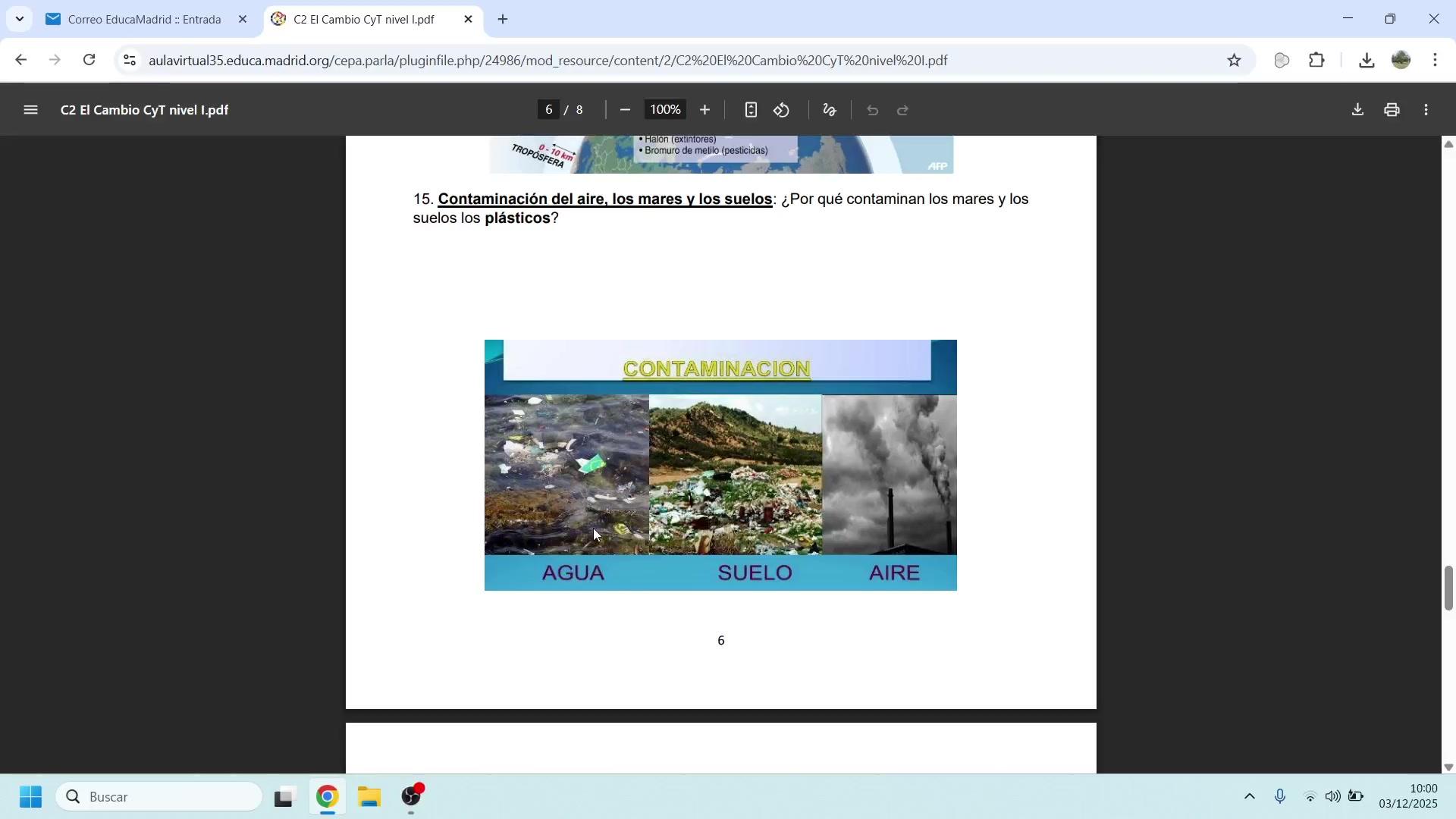Open the PDF sidebar menu icon
The image size is (1456, 819).
click(30, 111)
